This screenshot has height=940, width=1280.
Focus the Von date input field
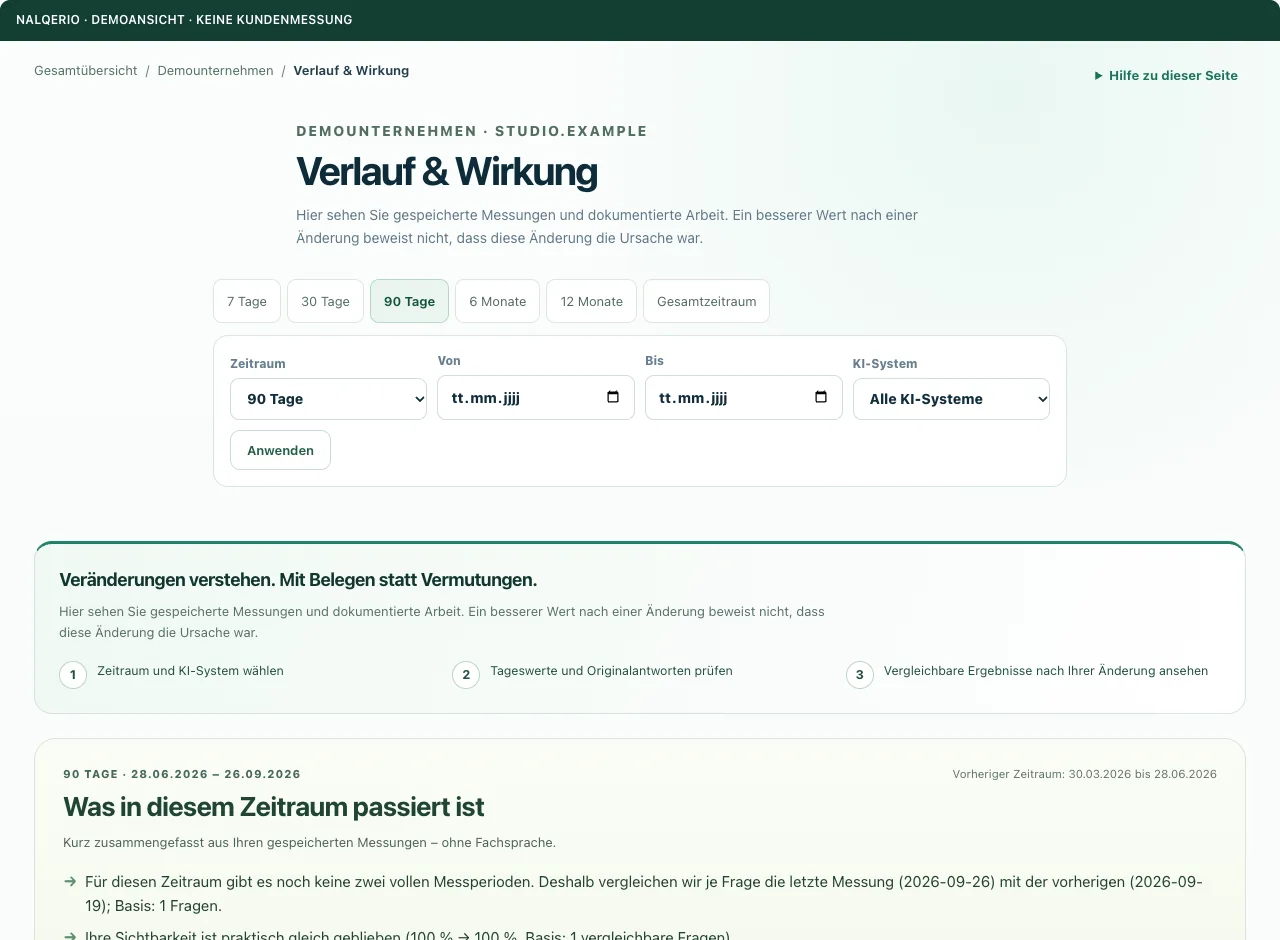click(536, 397)
